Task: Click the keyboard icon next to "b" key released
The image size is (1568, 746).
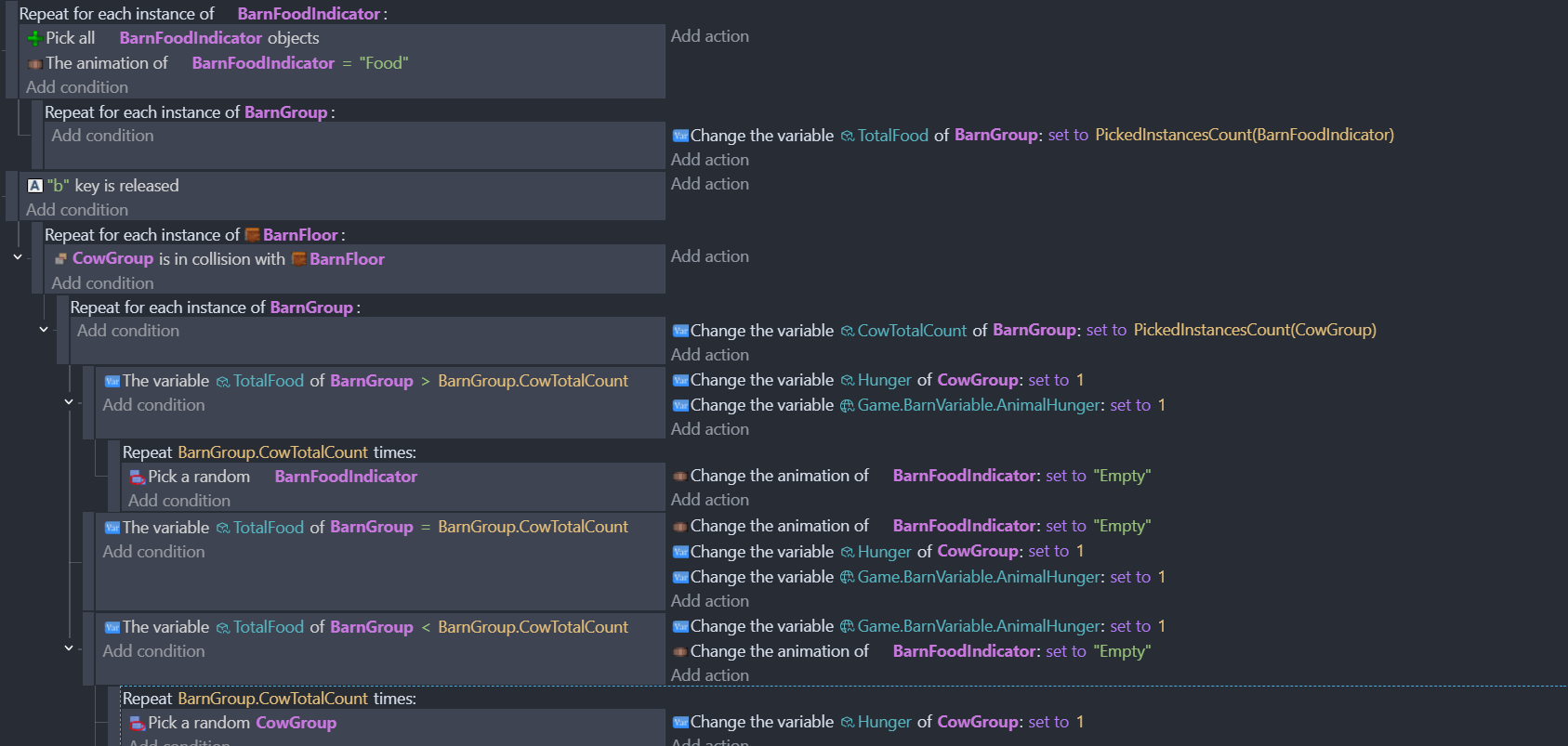Action: coord(35,186)
